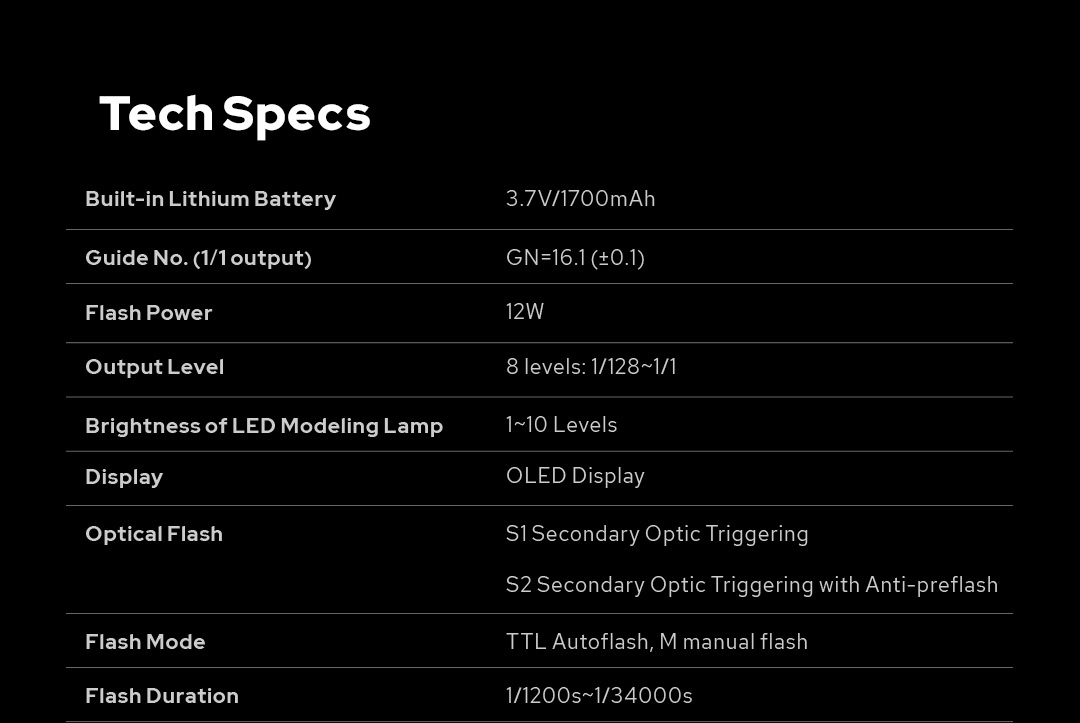Click the Tech Specs heading
1080x723 pixels.
[x=235, y=114]
